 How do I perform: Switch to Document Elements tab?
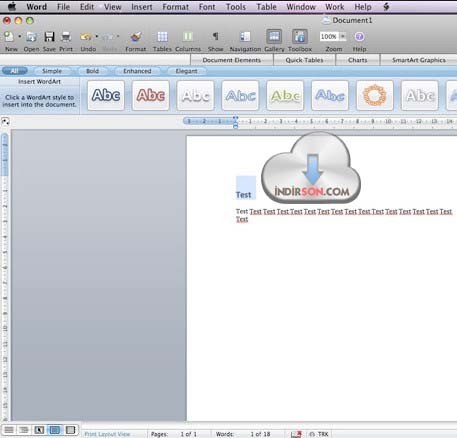point(232,60)
